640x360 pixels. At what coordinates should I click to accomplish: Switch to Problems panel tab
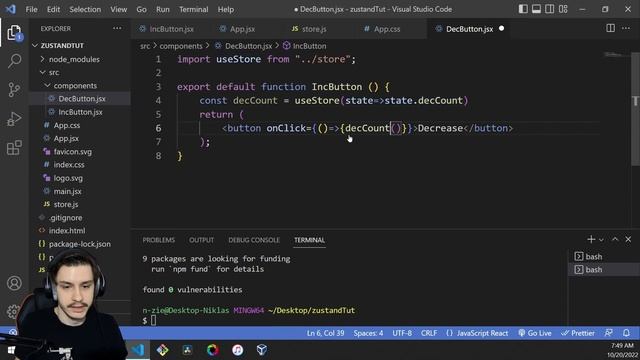point(158,240)
